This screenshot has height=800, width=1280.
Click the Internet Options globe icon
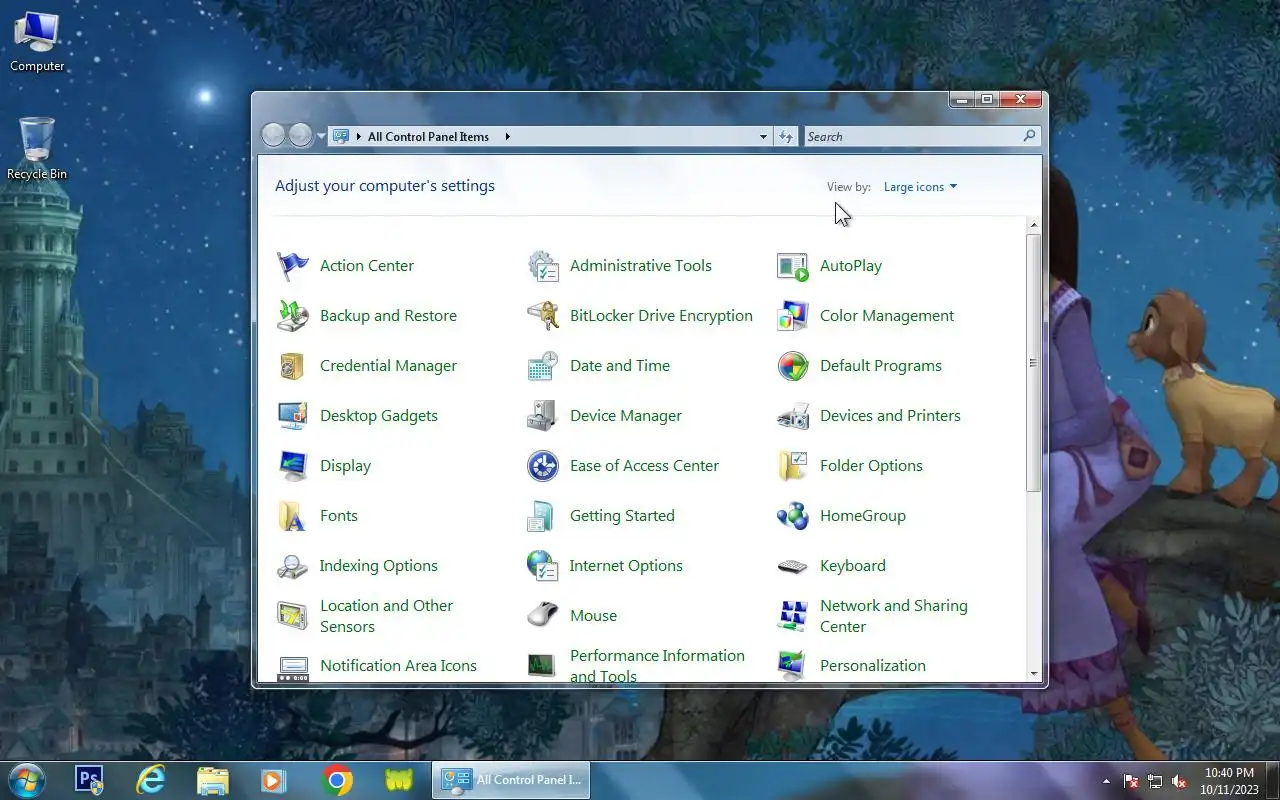coord(543,566)
